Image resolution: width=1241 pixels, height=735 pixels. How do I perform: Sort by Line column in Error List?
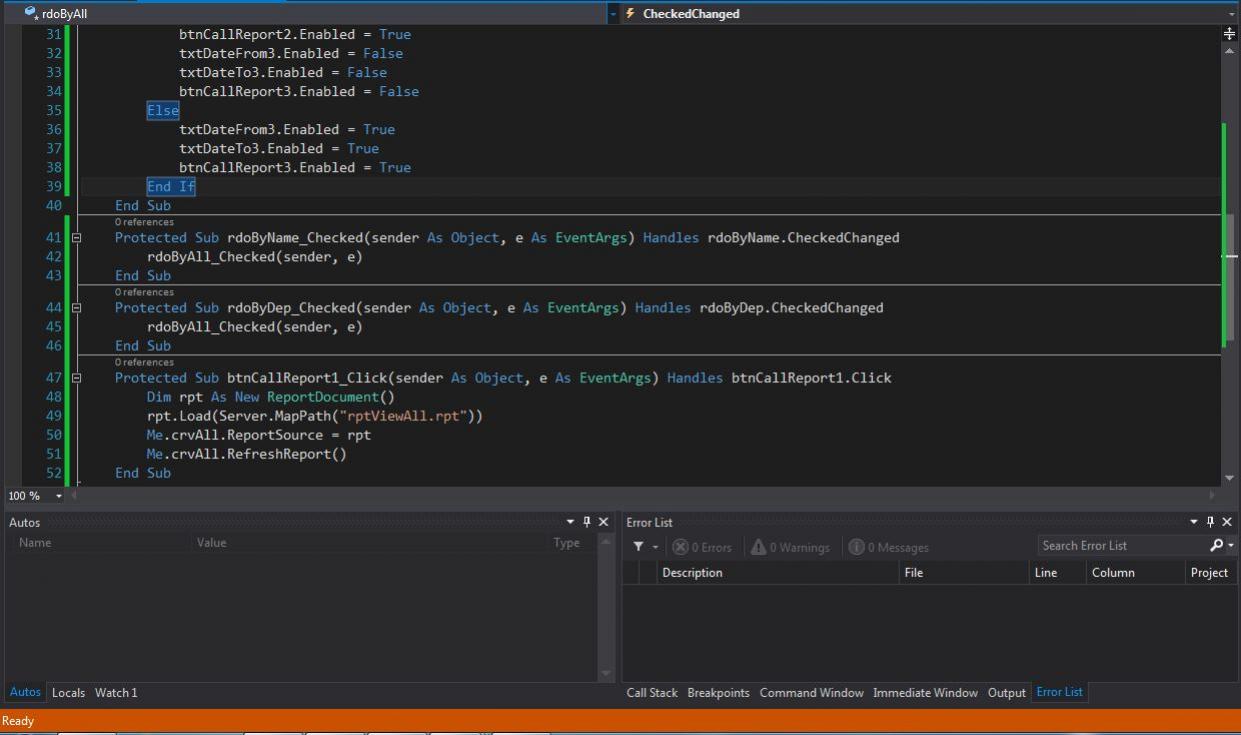(1057, 573)
